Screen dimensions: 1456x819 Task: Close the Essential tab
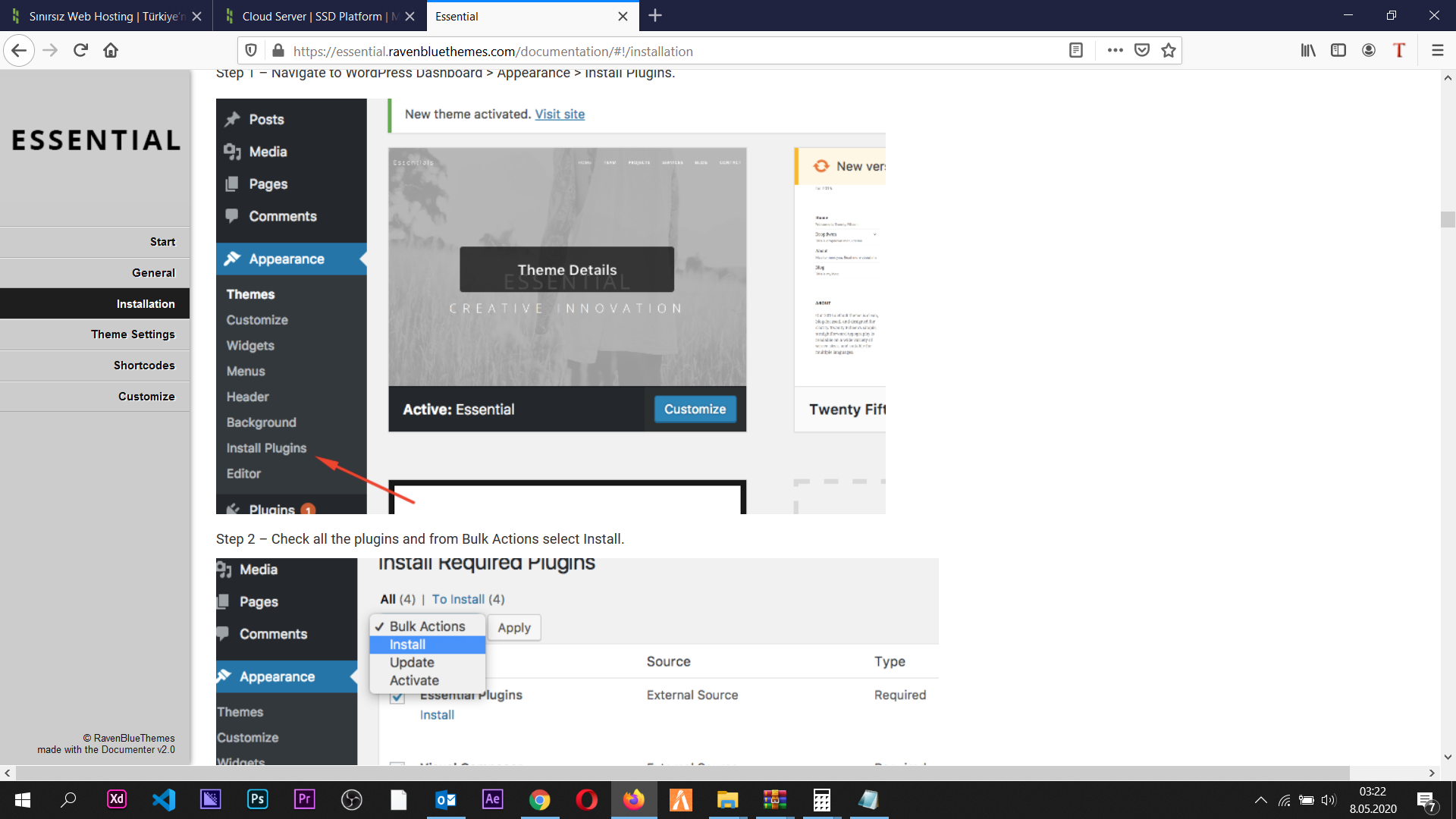pos(623,16)
